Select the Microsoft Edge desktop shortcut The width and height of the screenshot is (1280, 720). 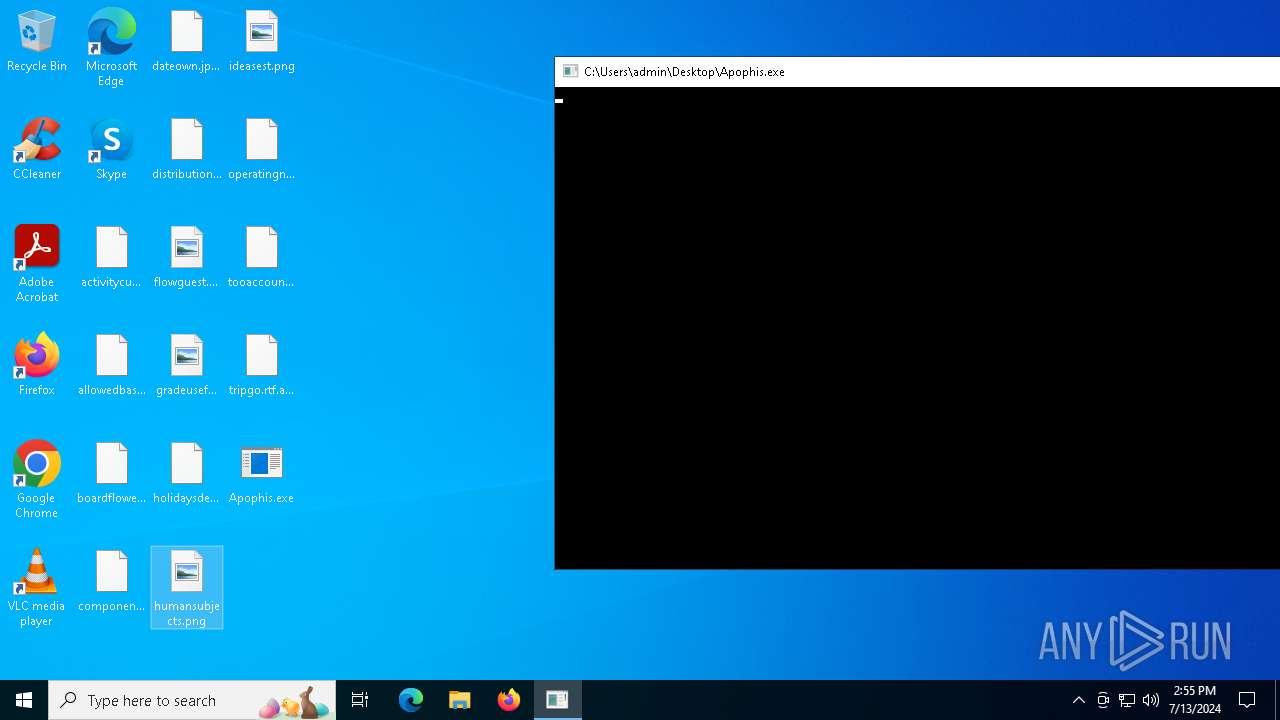111,48
